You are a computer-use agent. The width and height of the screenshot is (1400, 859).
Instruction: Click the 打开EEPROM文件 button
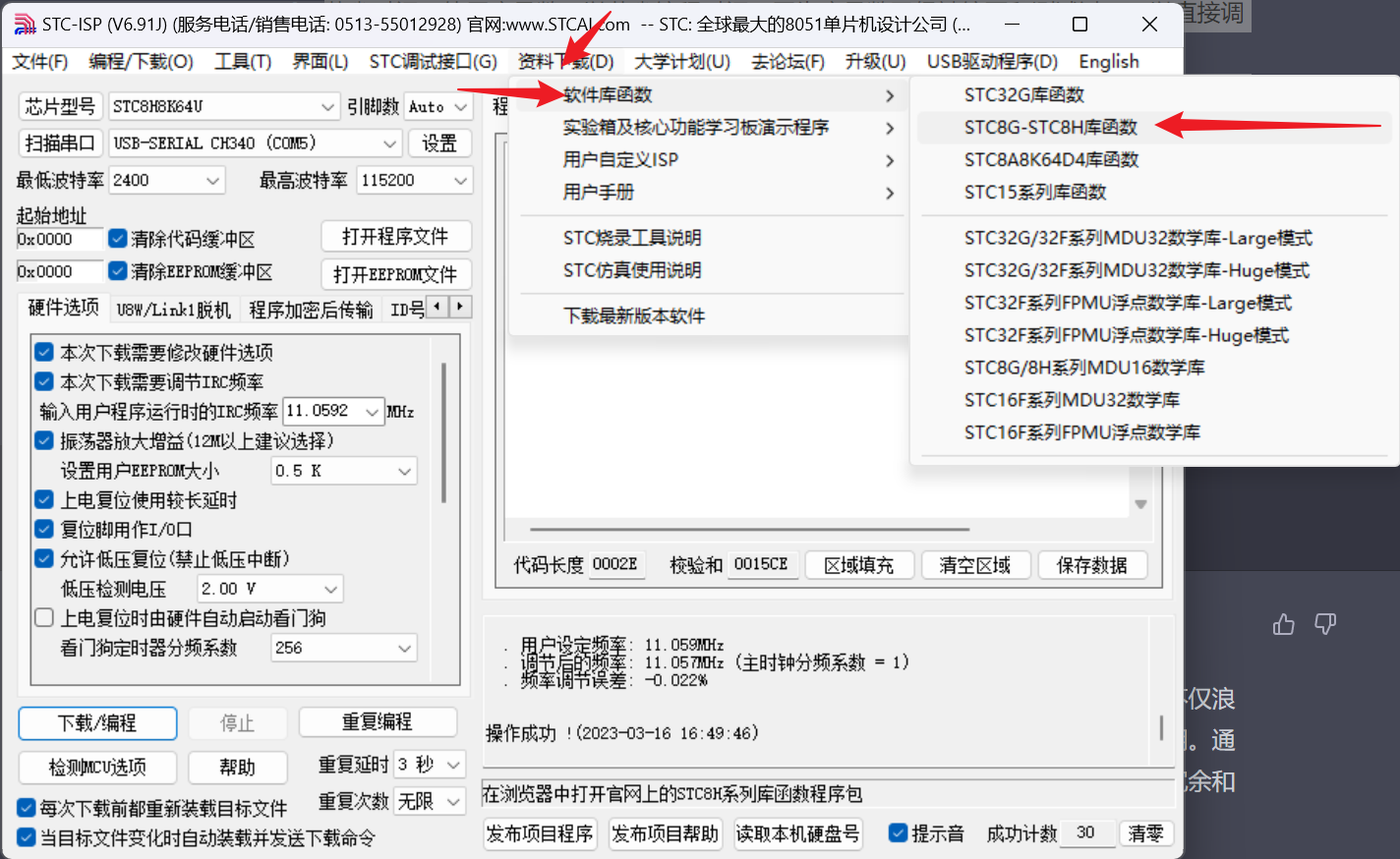395,274
